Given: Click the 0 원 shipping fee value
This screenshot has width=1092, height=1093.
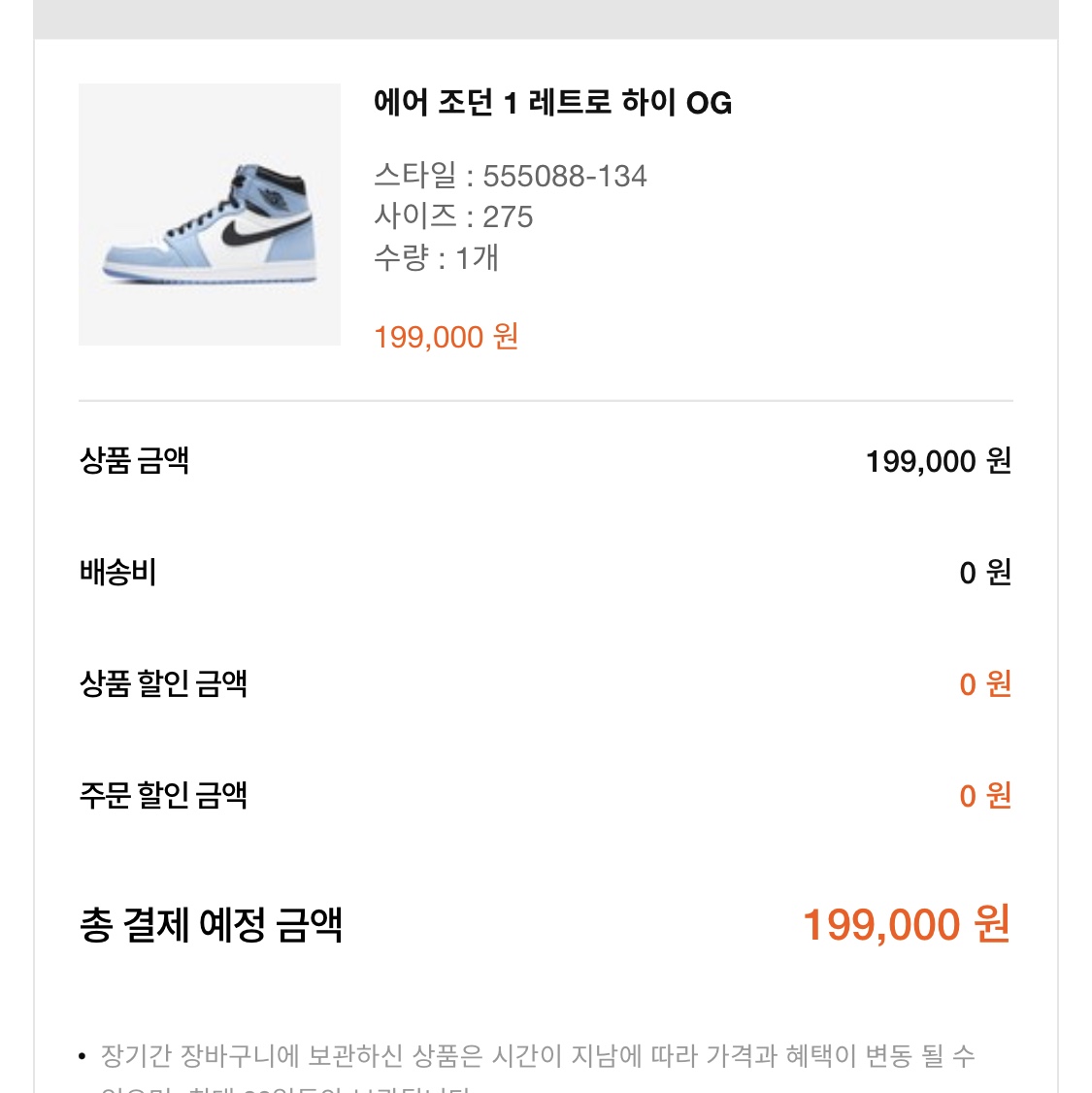Looking at the screenshot, I should tap(984, 573).
